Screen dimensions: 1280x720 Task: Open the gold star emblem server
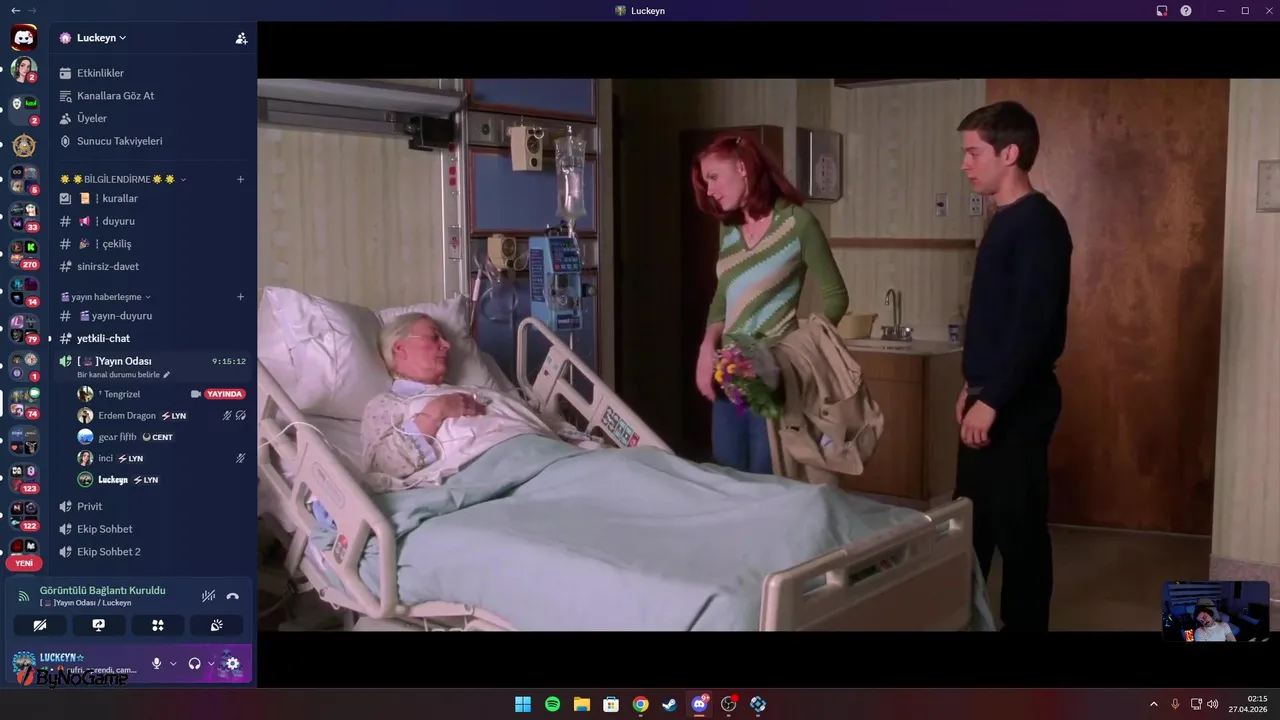click(x=24, y=146)
